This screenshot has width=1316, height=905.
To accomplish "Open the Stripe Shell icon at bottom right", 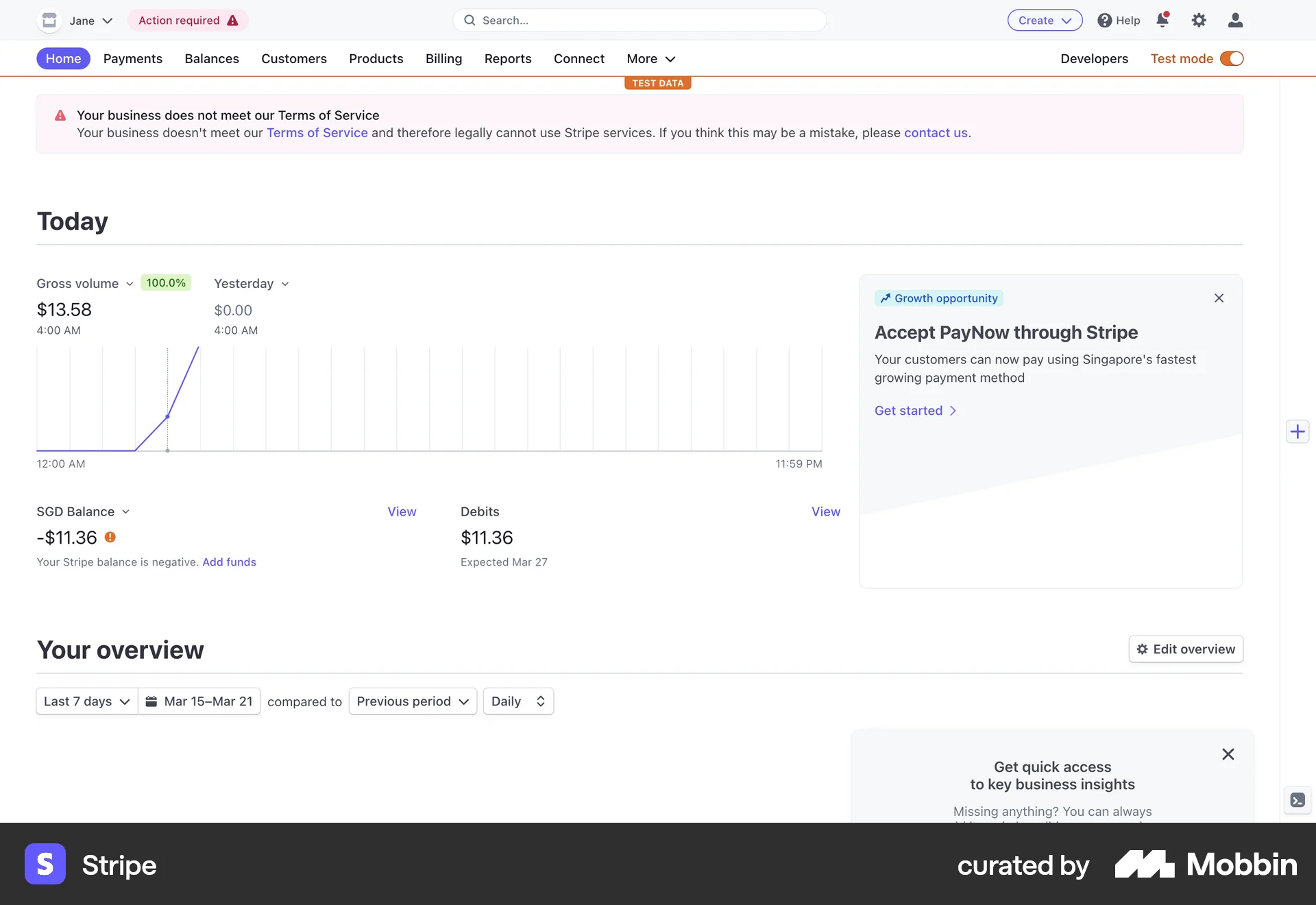I will tap(1297, 800).
